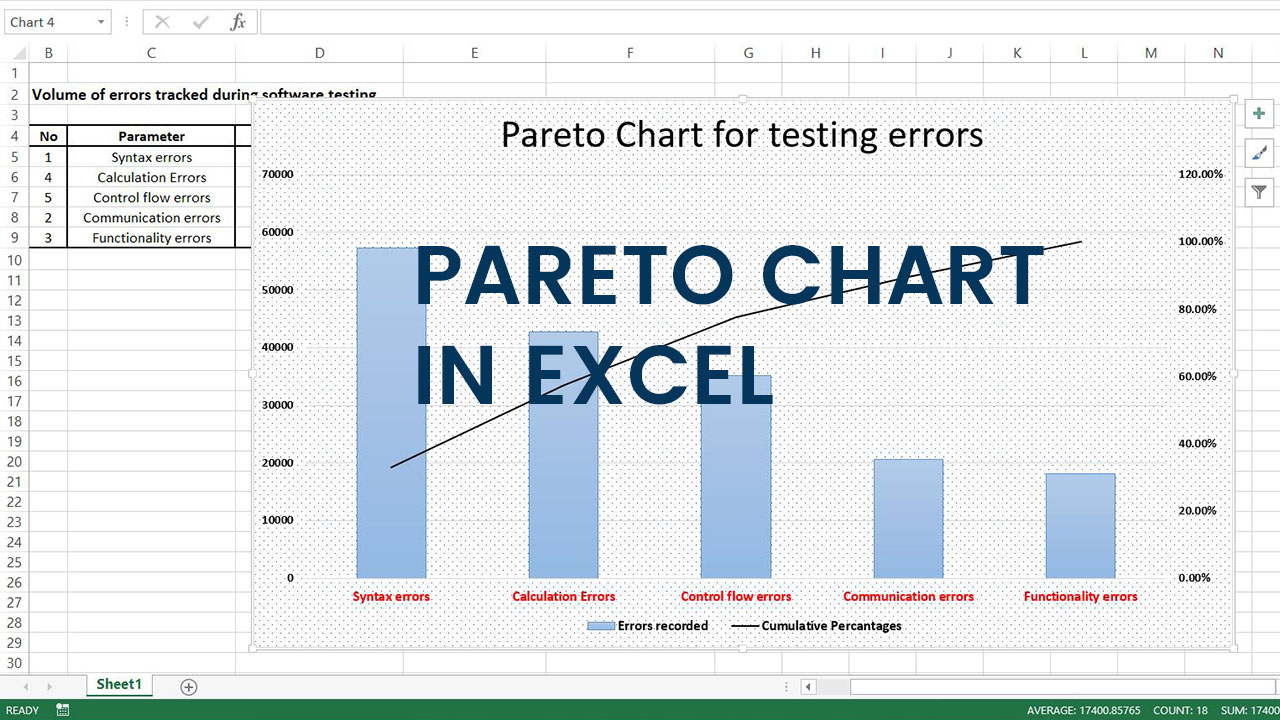This screenshot has height=720, width=1280.
Task: Click the horizontal scrollbar left arrow
Action: 809,686
